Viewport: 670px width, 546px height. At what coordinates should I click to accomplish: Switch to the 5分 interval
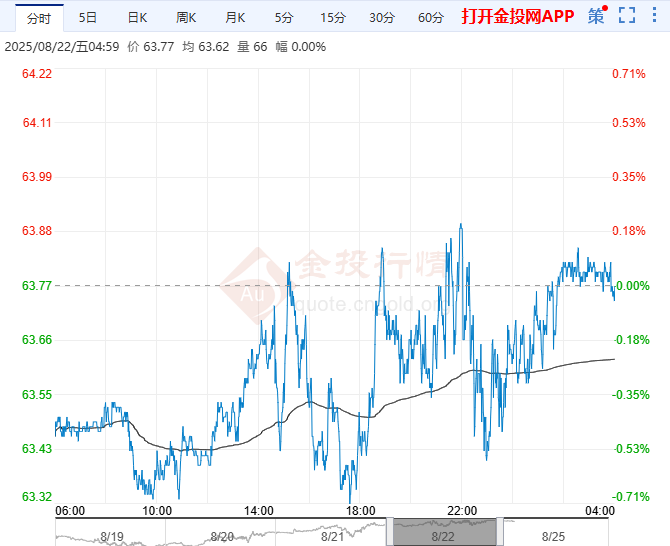[x=284, y=17]
